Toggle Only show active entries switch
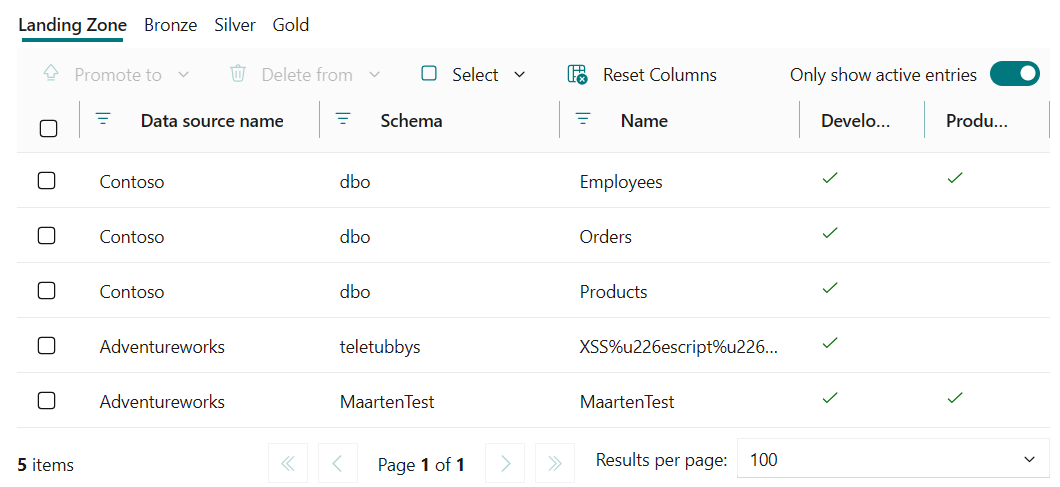The width and height of the screenshot is (1060, 487). (1015, 74)
